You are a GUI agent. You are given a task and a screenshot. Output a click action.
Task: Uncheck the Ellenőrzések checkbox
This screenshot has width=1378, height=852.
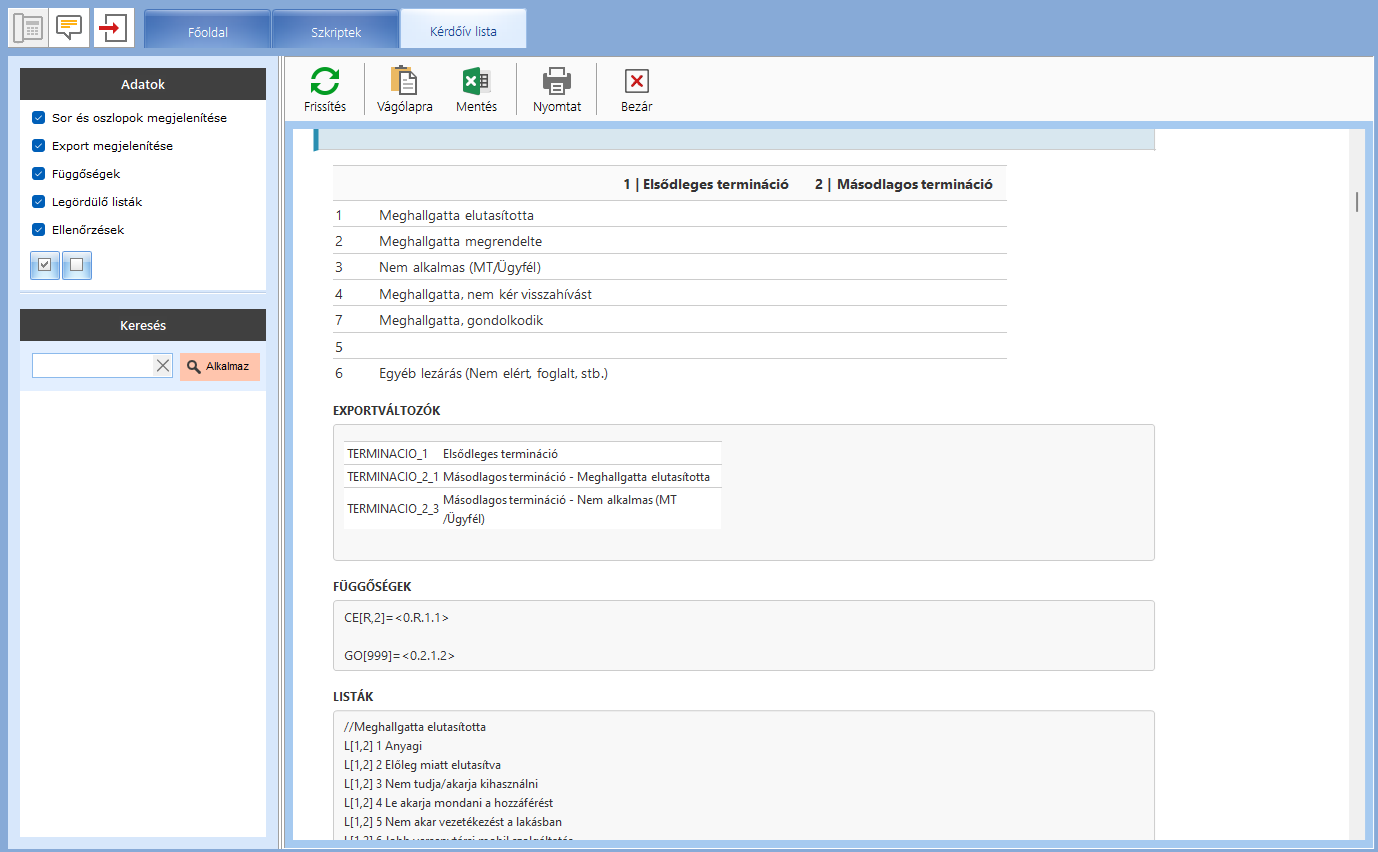pos(39,230)
